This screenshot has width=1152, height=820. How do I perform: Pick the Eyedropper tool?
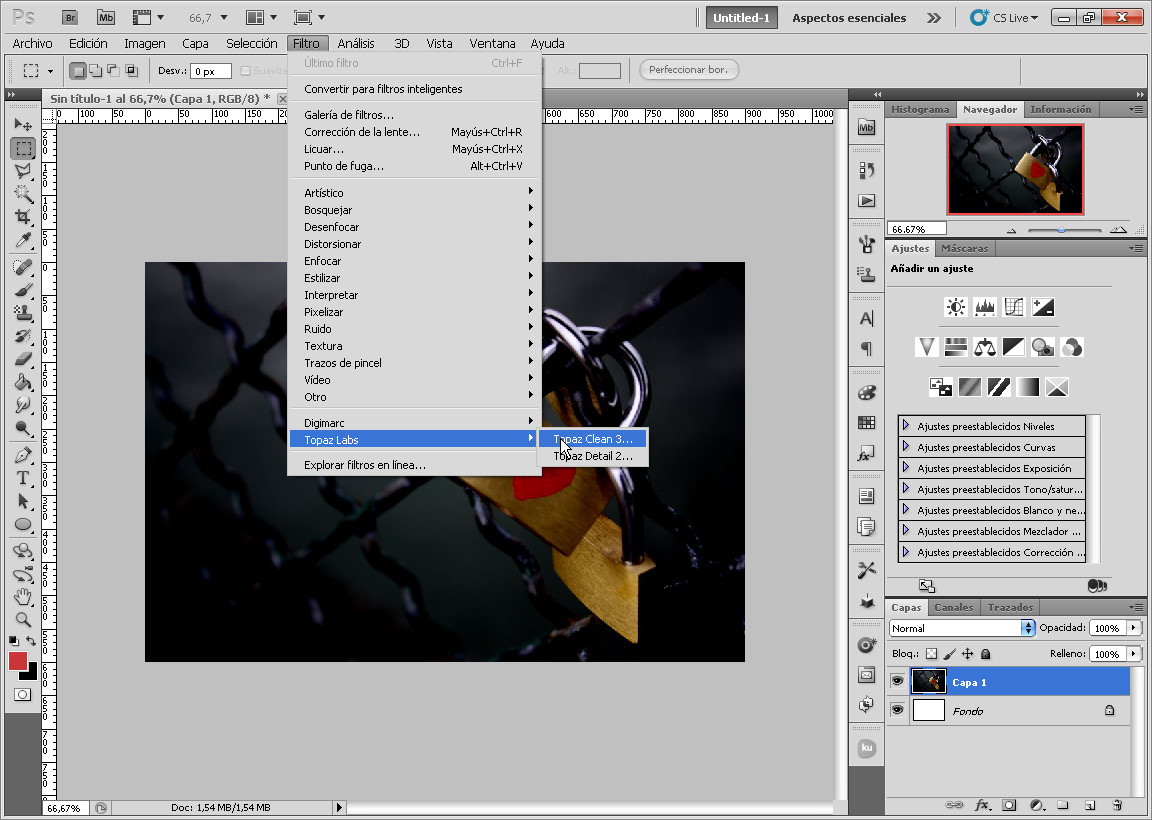(23, 239)
